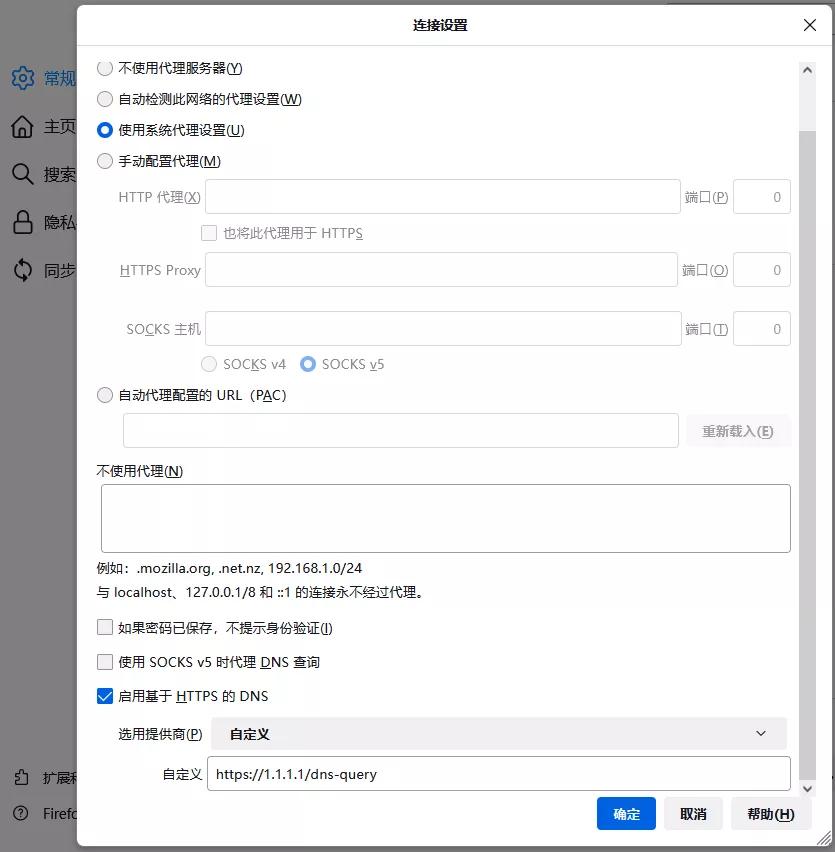Select the 不使用代理服务器 radio button
The image size is (835, 852).
click(x=105, y=68)
